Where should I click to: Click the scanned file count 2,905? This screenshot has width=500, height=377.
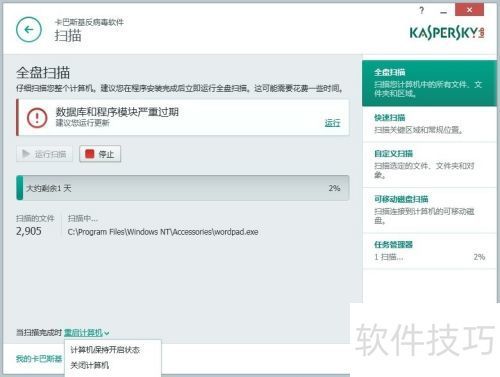[x=29, y=231]
